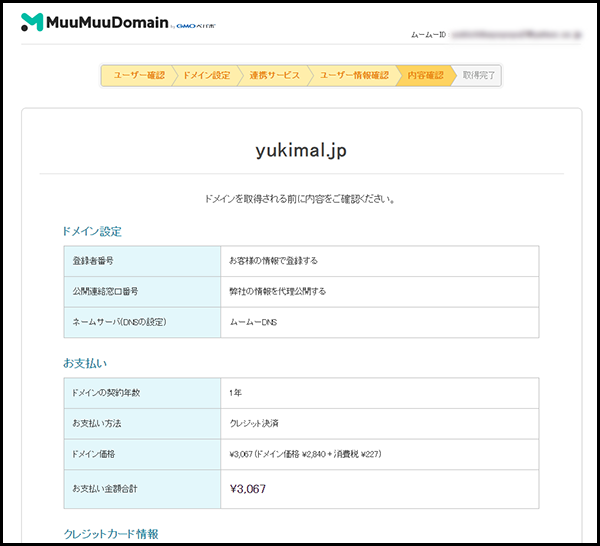Click the yukimal.jp domain title

click(300, 150)
